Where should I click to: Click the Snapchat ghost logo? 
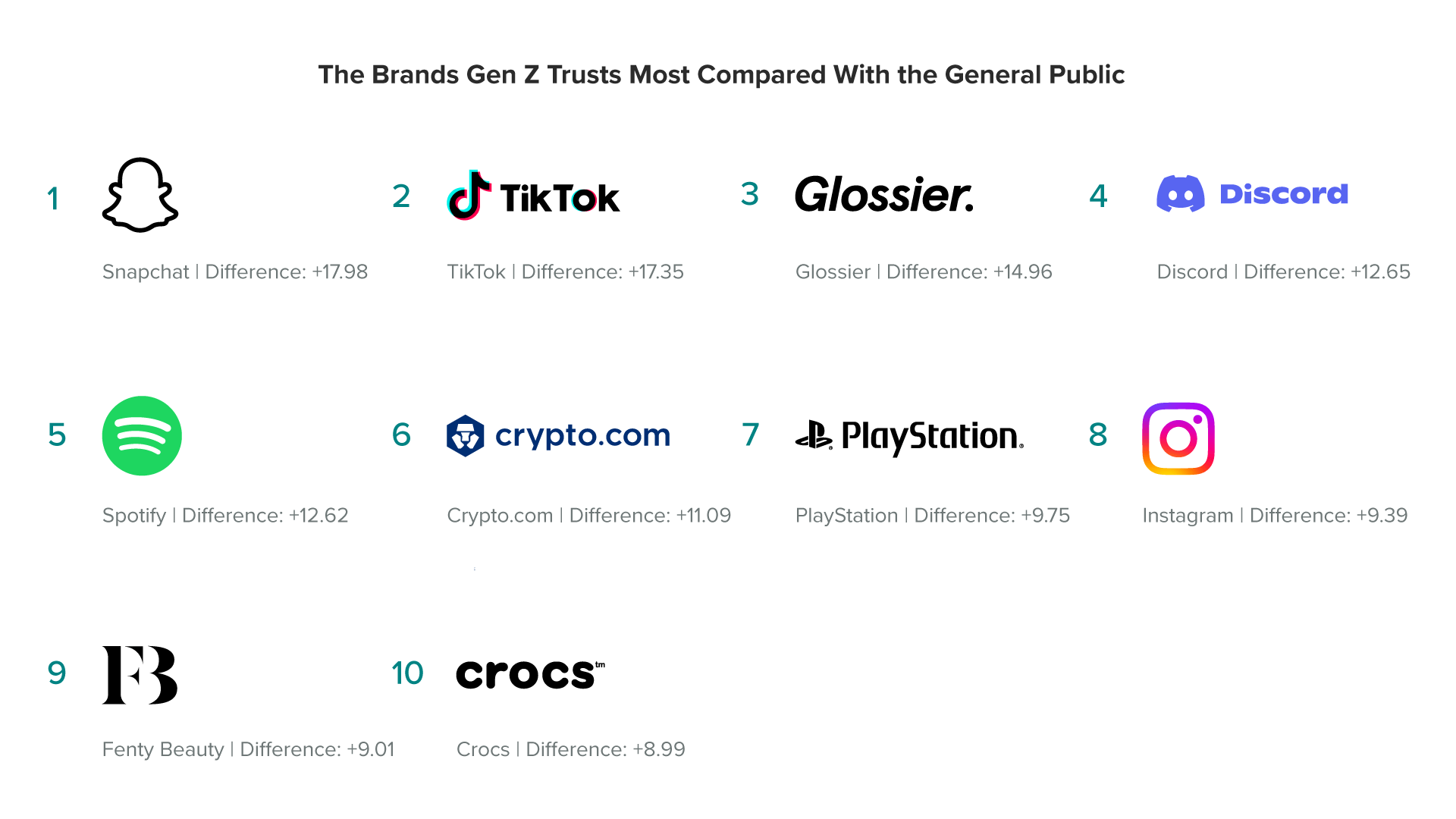click(x=140, y=195)
